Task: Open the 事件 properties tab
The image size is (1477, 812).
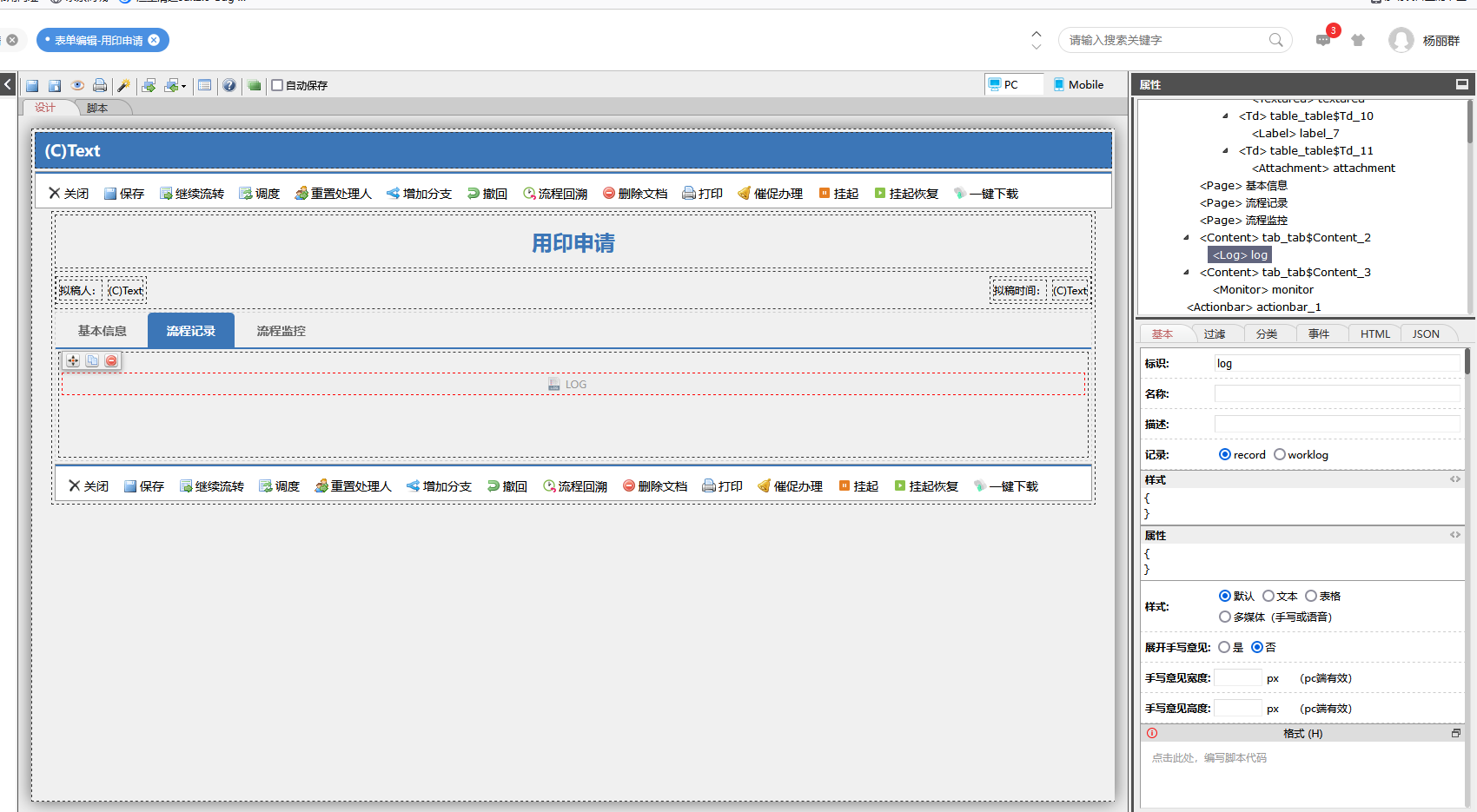Action: 1319,333
